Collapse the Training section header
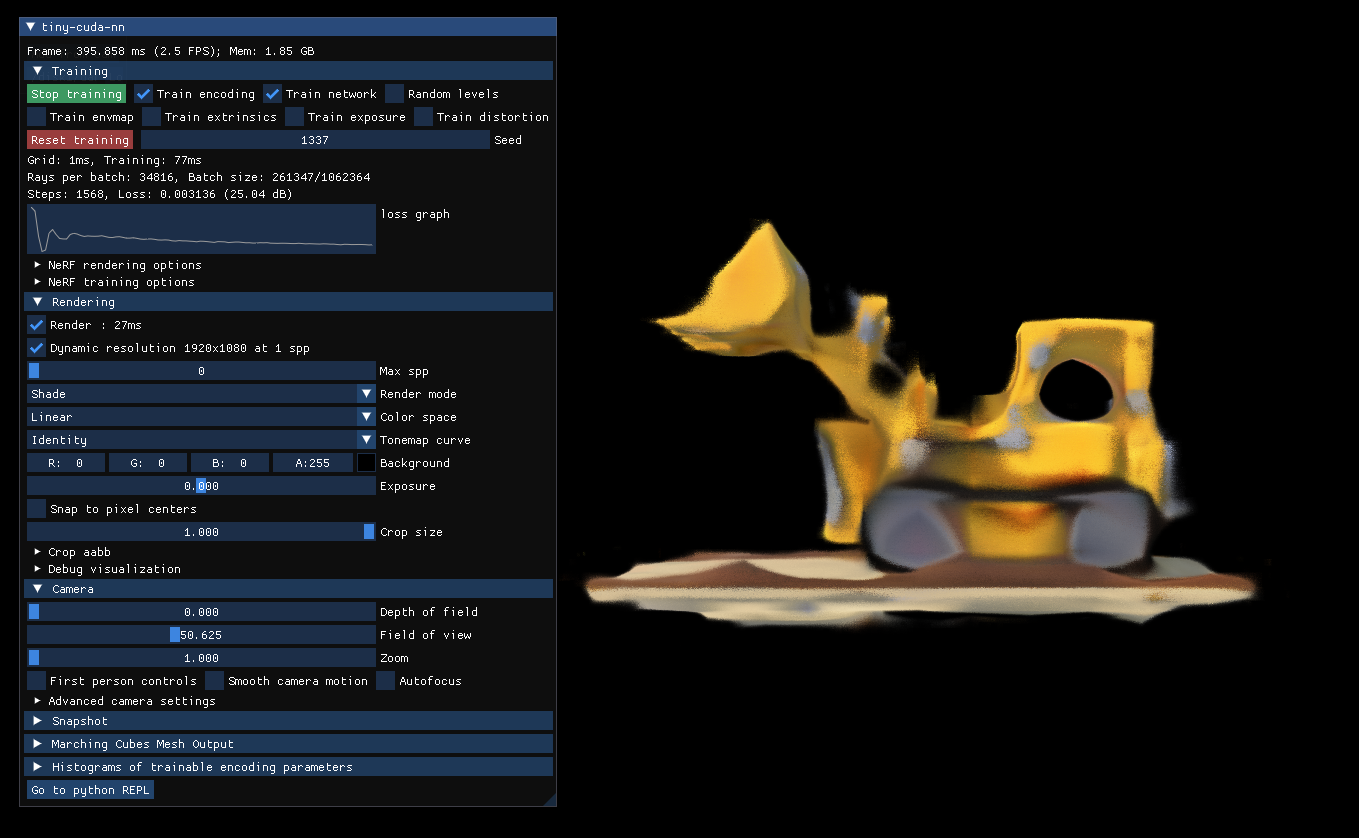The height and width of the screenshot is (838, 1359). (288, 71)
